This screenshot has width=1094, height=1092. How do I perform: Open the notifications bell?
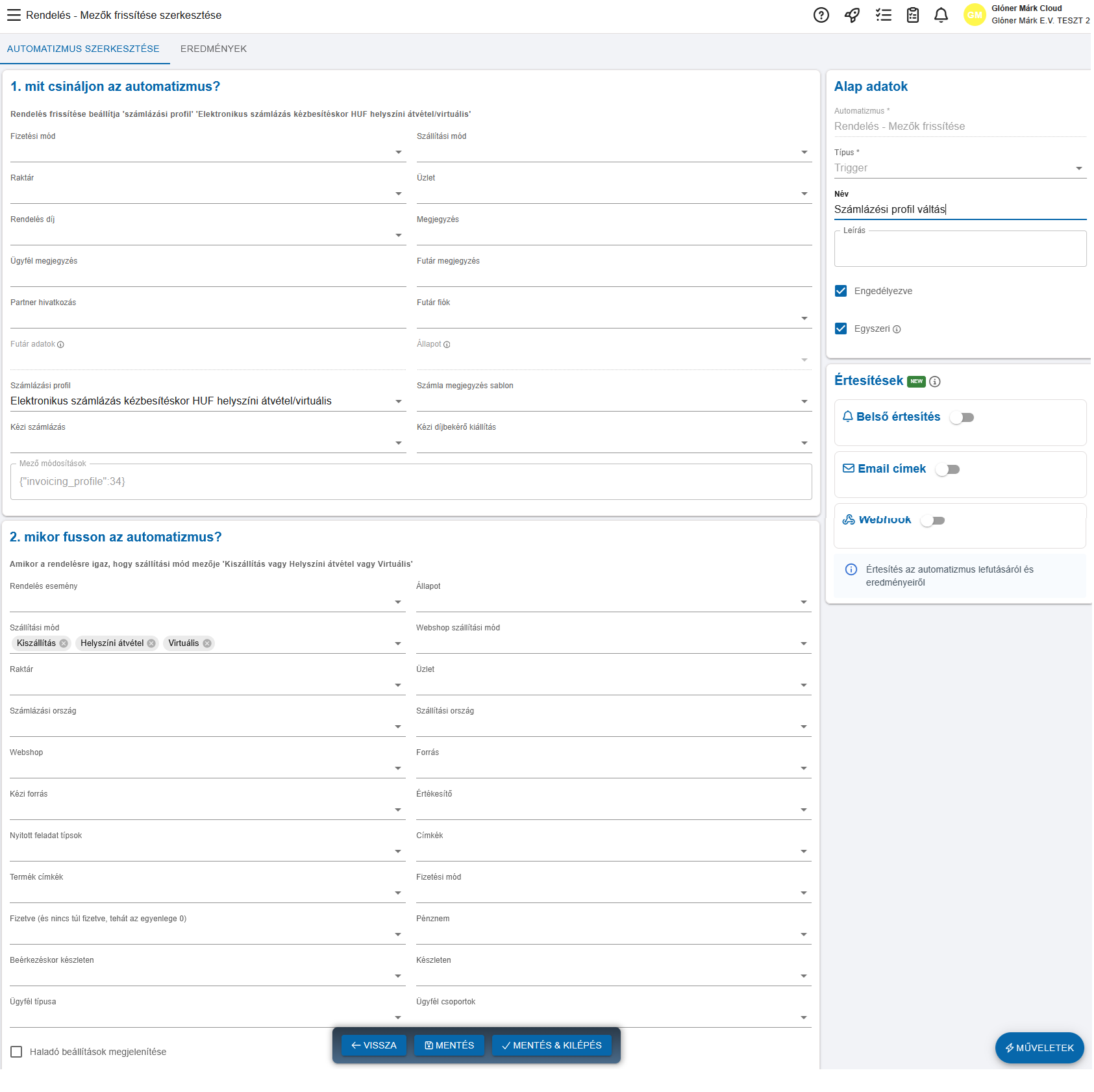tap(941, 15)
